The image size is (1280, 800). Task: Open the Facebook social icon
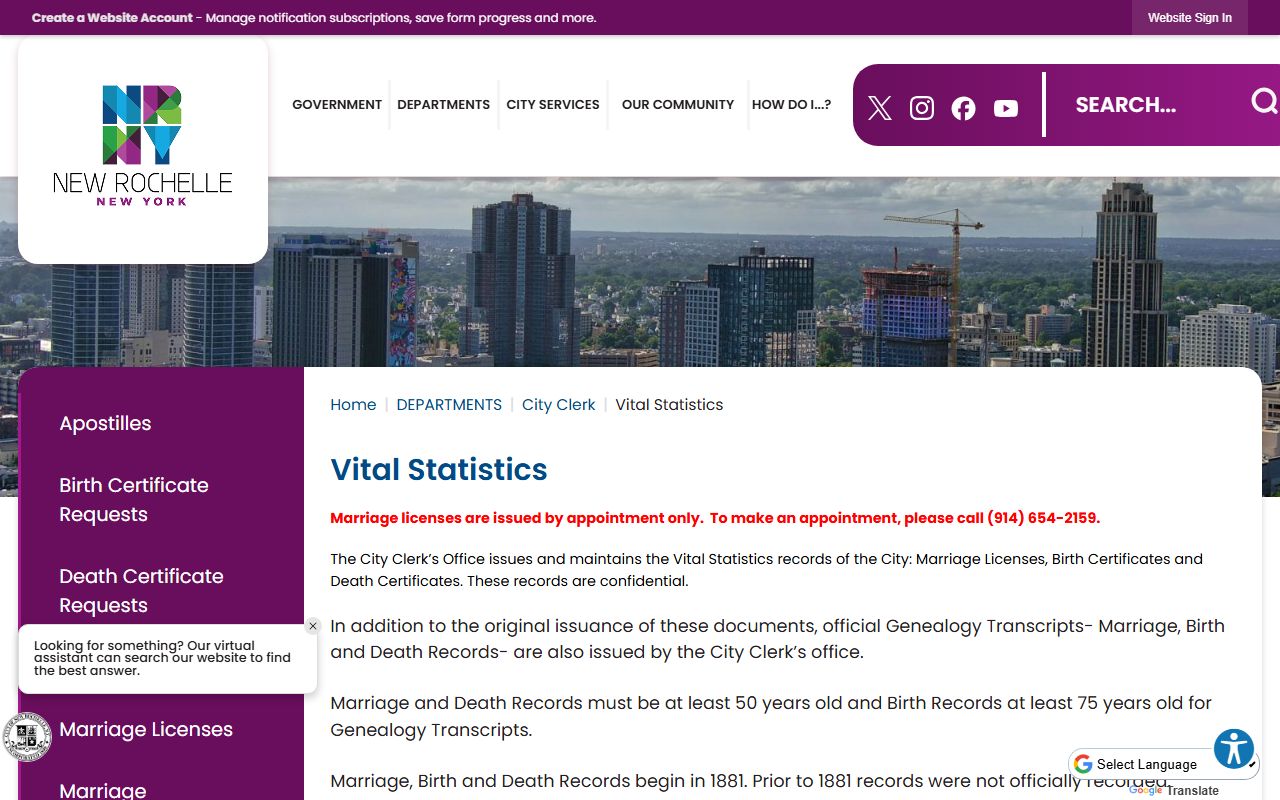963,108
